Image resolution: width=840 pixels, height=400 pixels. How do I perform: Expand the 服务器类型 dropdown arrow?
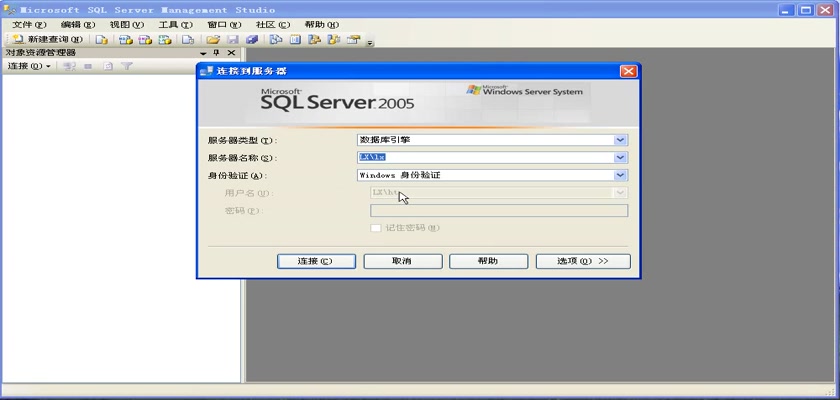click(620, 140)
